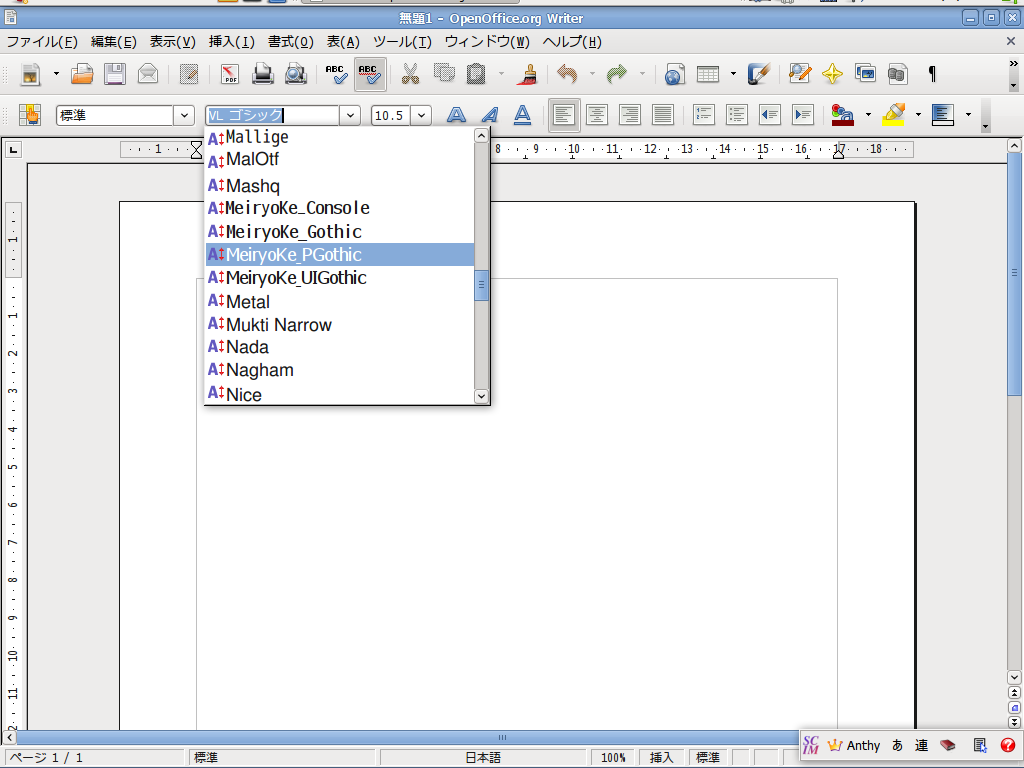Undo the last action
The height and width of the screenshot is (768, 1024).
pos(567,74)
